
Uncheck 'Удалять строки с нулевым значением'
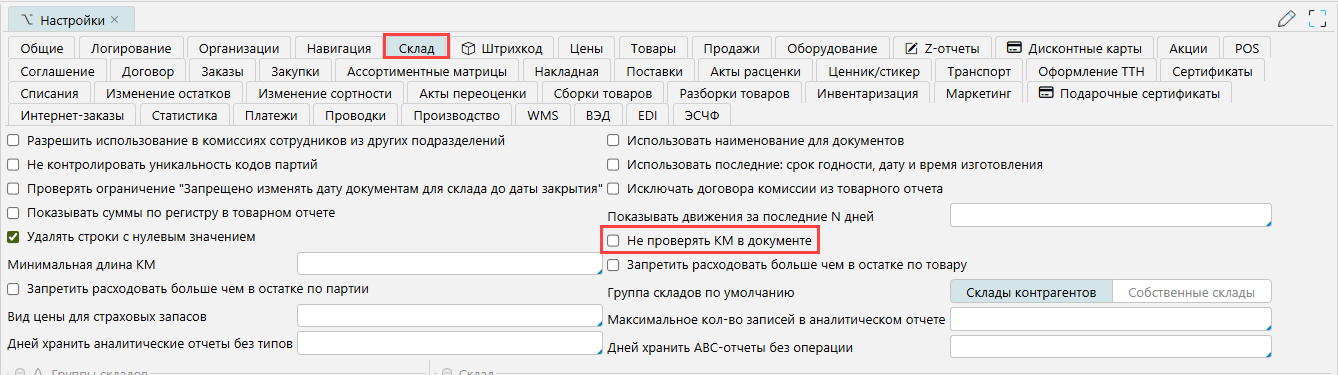click(x=14, y=237)
